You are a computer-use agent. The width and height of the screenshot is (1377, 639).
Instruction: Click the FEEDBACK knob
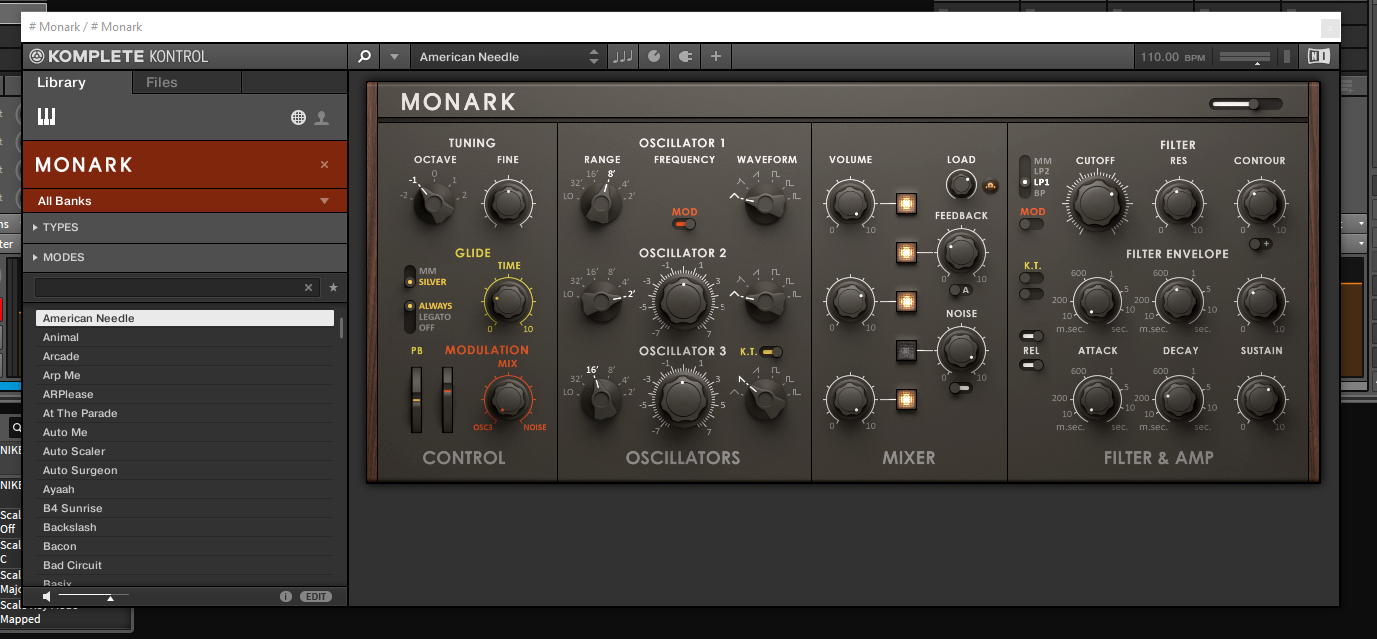(960, 250)
